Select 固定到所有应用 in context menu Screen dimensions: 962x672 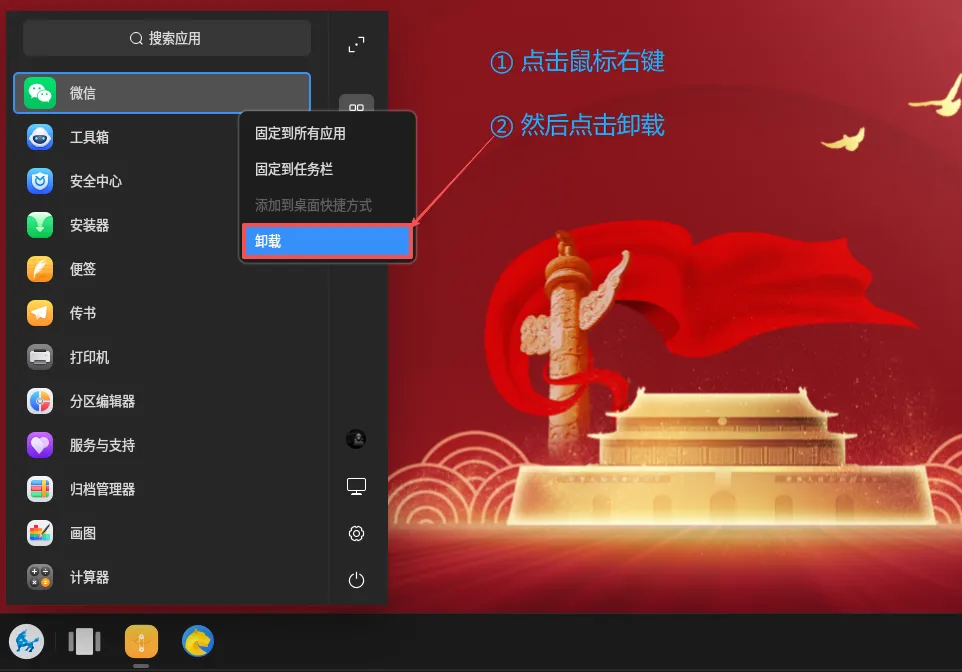click(x=328, y=133)
